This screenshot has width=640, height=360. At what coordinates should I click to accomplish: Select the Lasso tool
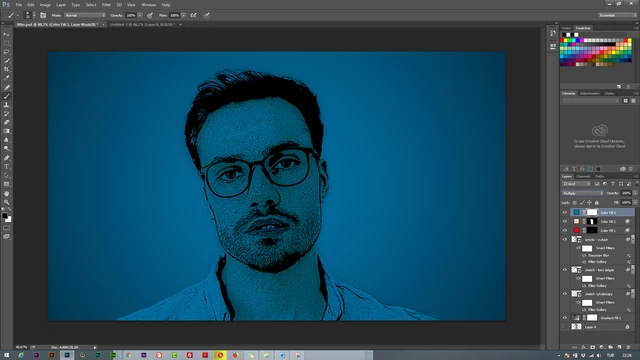[x=6, y=52]
